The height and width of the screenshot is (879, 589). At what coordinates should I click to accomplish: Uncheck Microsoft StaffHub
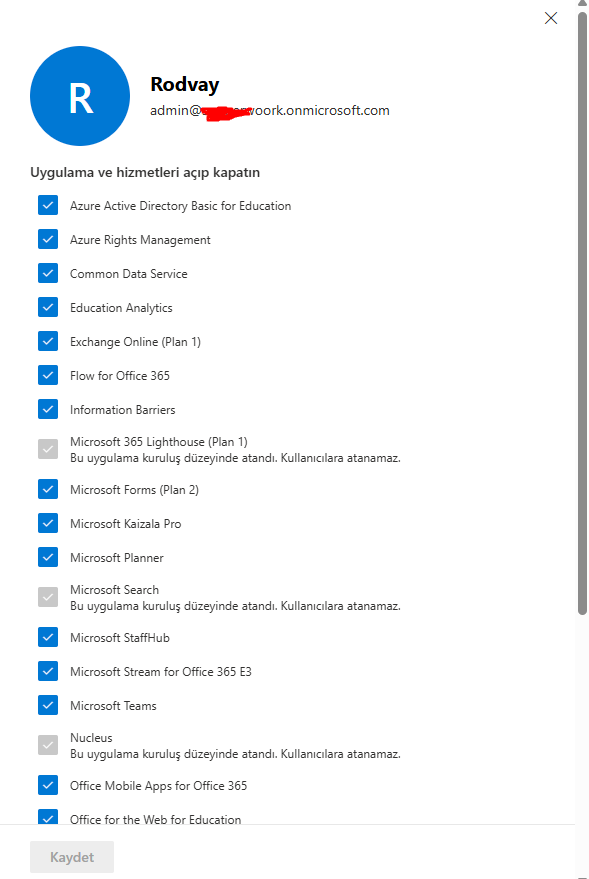48,637
